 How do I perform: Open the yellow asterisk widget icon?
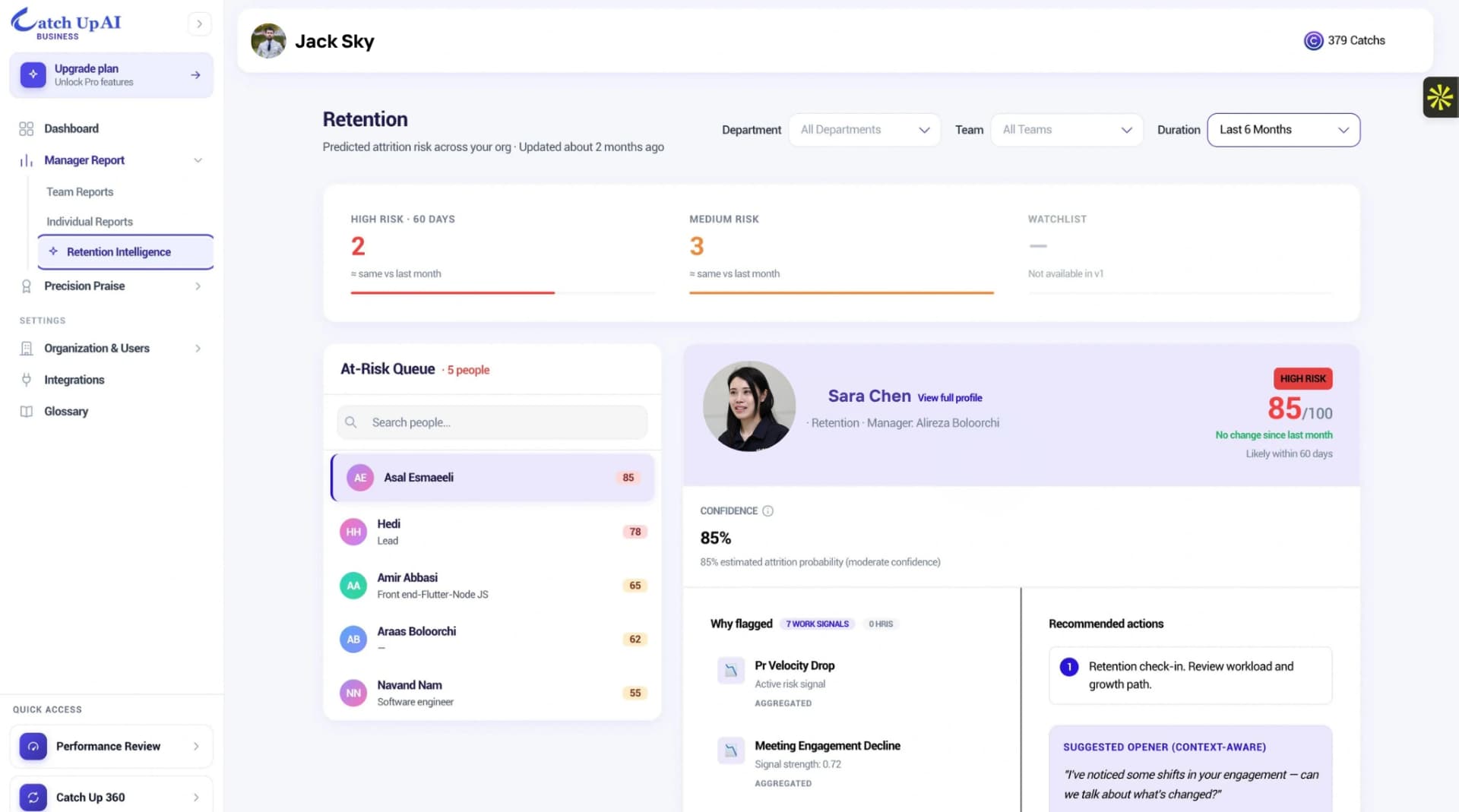1440,97
